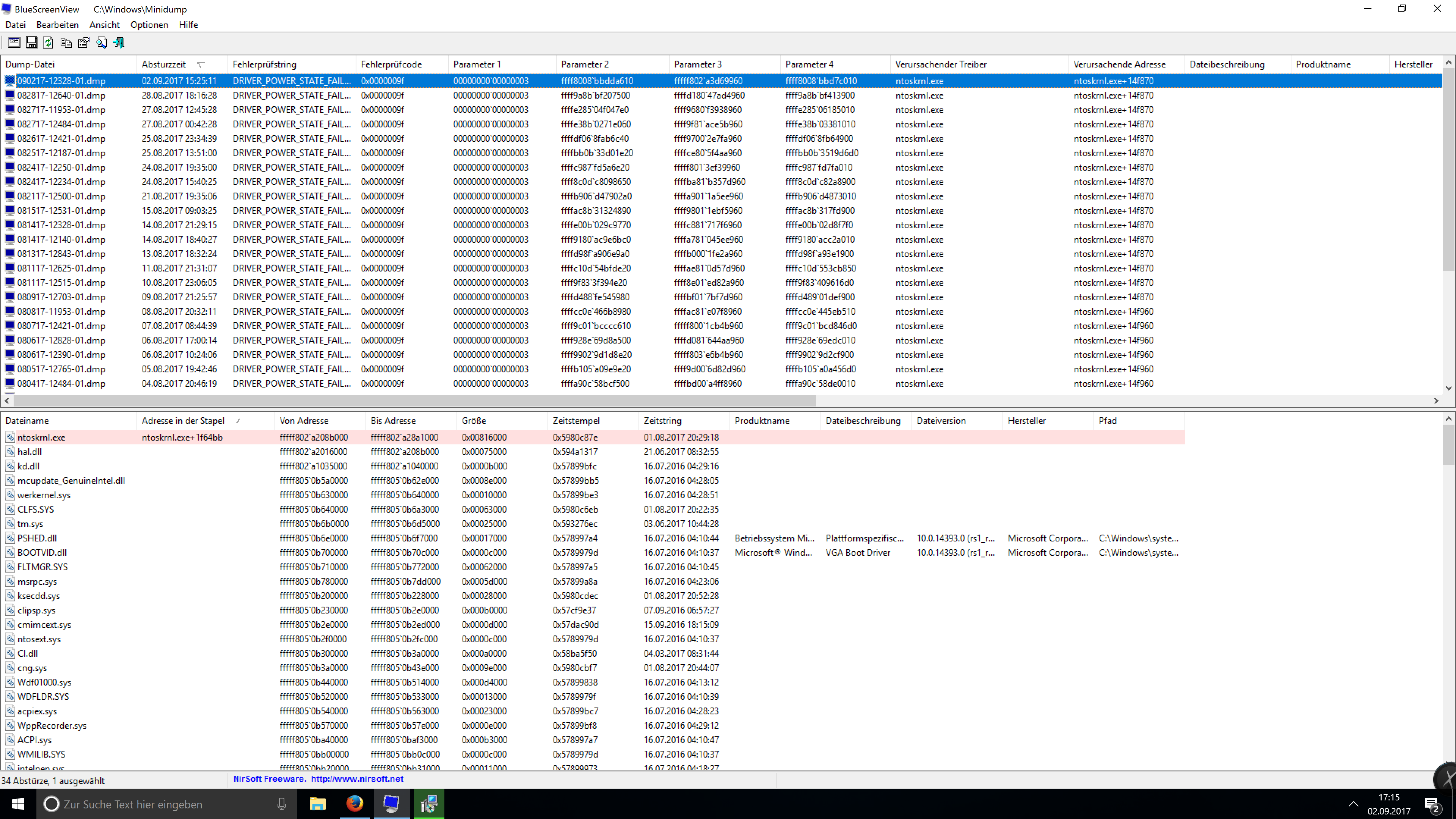Click the microphone icon in the search box
This screenshot has height=819, width=1456.
(x=281, y=804)
